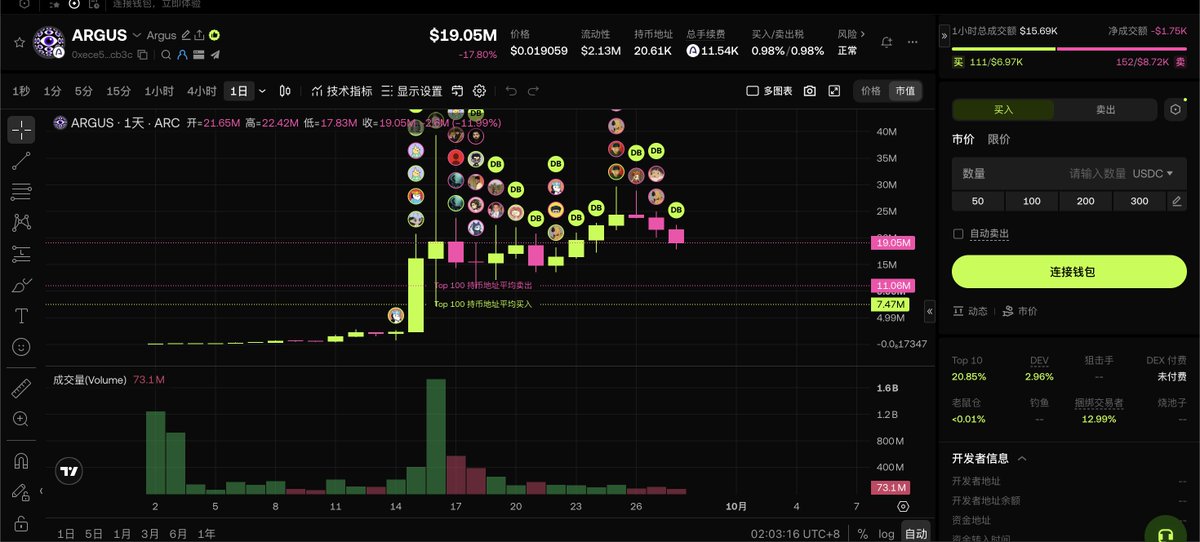Share the ARGUS token page
Viewport: 1200px width, 542px height.
pyautogui.click(x=200, y=36)
